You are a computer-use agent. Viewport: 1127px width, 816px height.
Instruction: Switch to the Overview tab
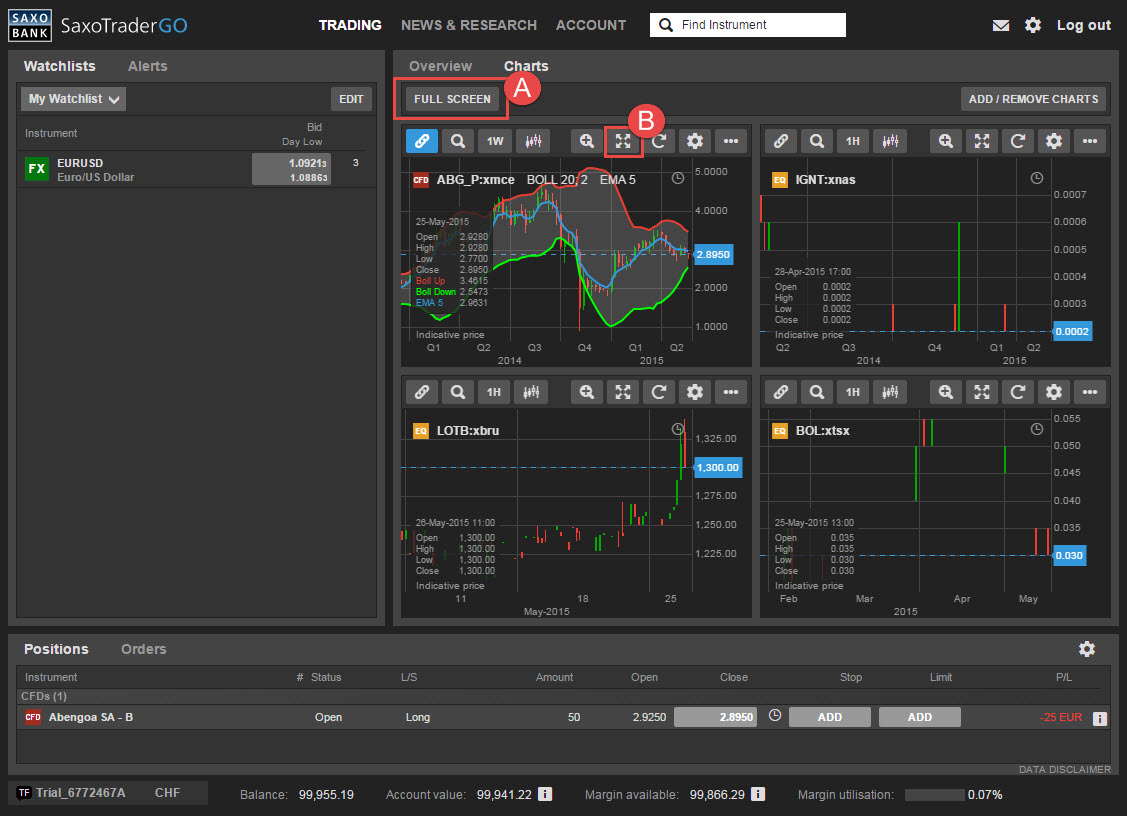pyautogui.click(x=440, y=66)
